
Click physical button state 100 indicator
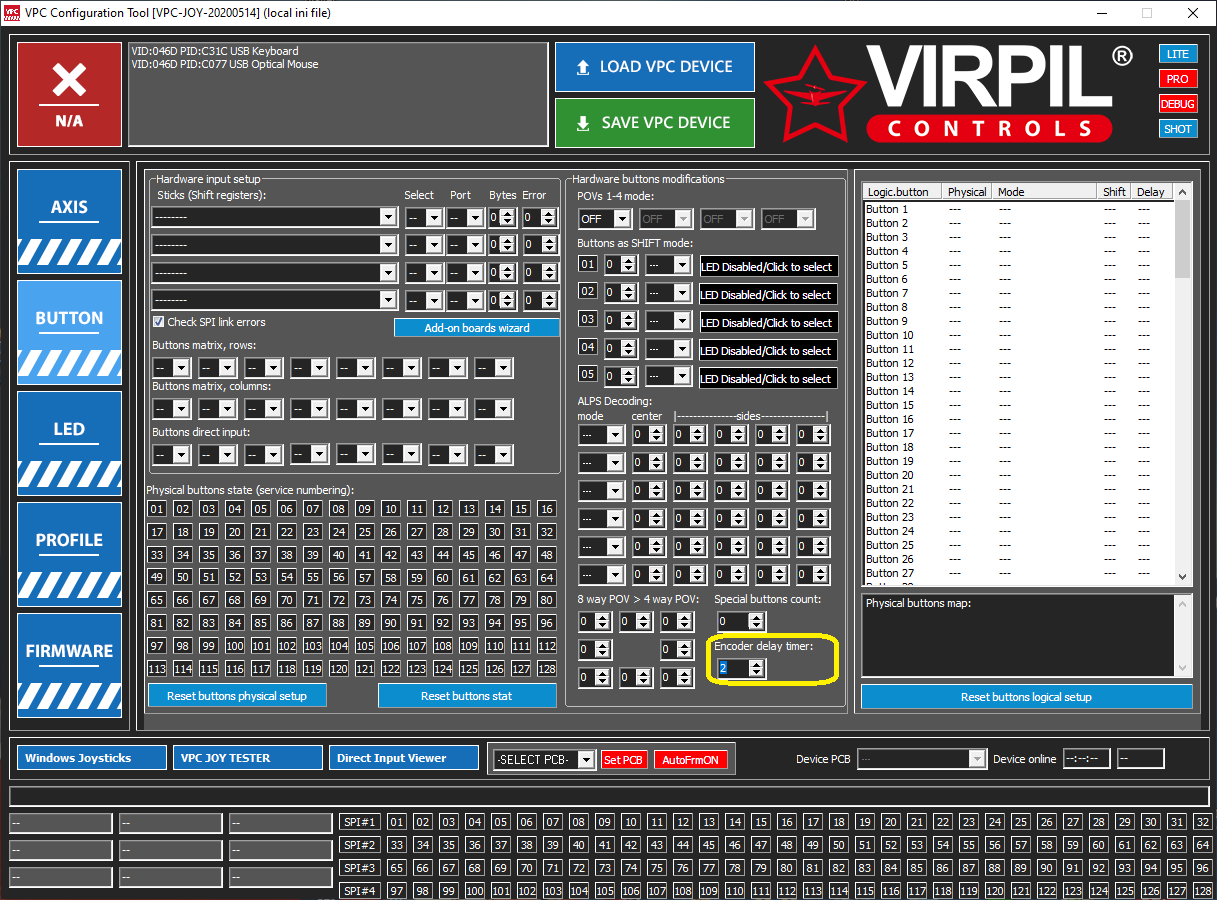click(x=235, y=646)
